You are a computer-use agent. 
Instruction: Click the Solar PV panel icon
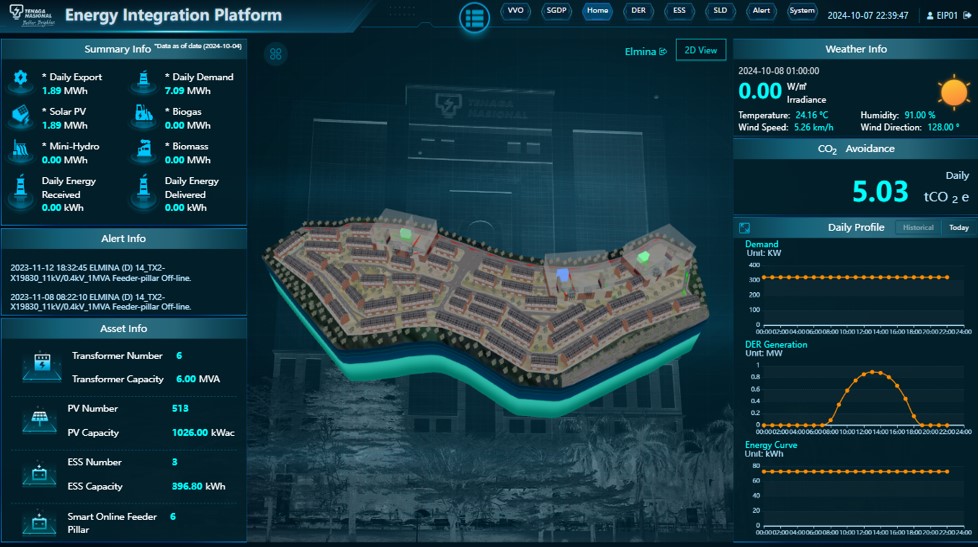(x=20, y=117)
